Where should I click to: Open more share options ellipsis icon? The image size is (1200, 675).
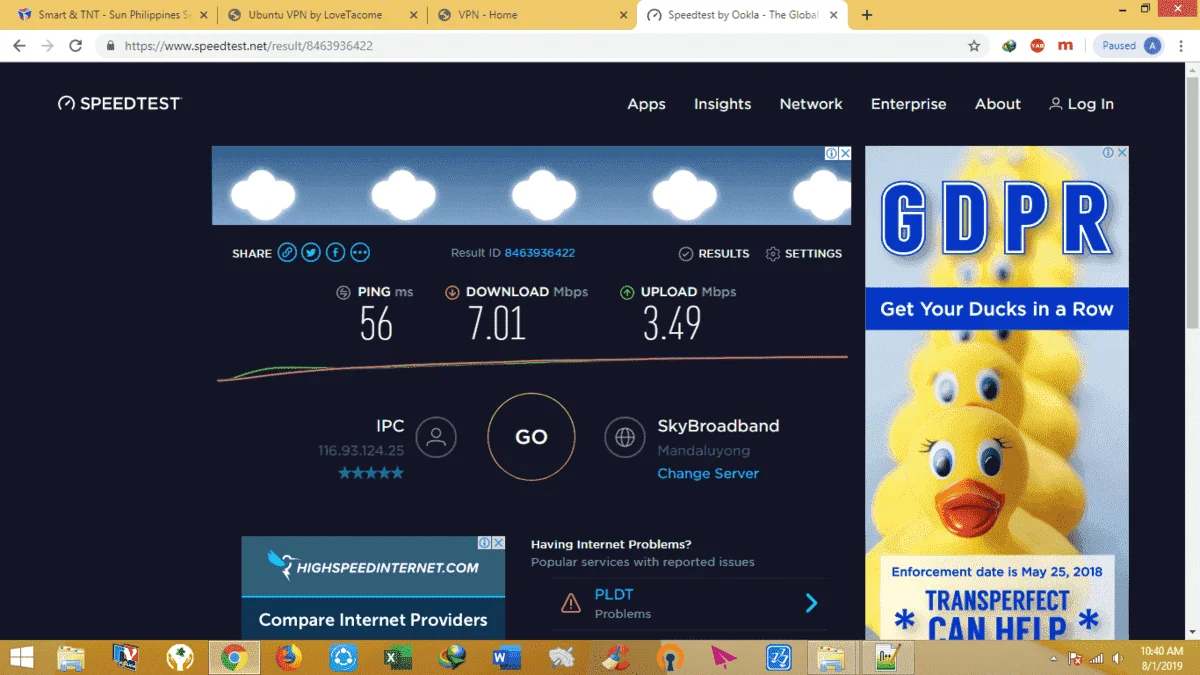360,253
